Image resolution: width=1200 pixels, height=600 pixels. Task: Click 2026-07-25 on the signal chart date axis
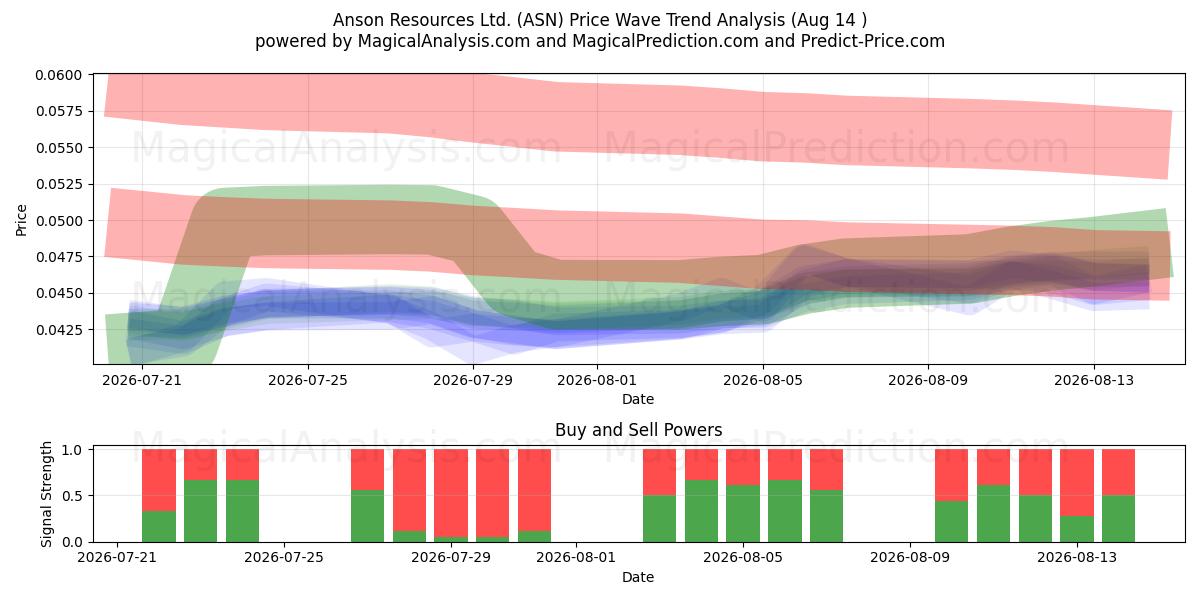click(x=285, y=558)
